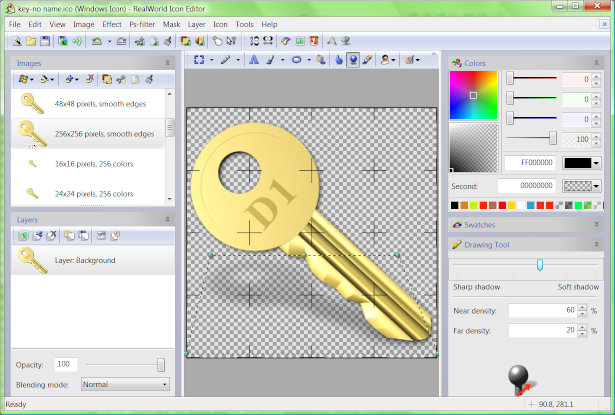
Task: Open the Ellipse shape dropdown arrow
Action: (309, 60)
